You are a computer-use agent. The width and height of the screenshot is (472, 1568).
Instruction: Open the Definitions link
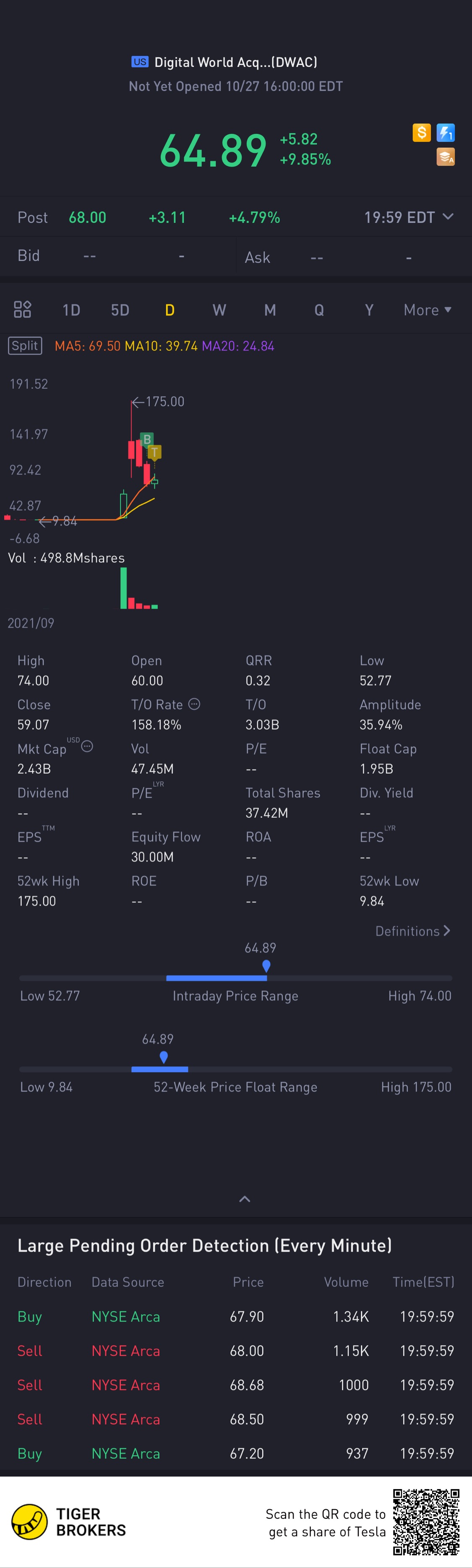[x=413, y=931]
